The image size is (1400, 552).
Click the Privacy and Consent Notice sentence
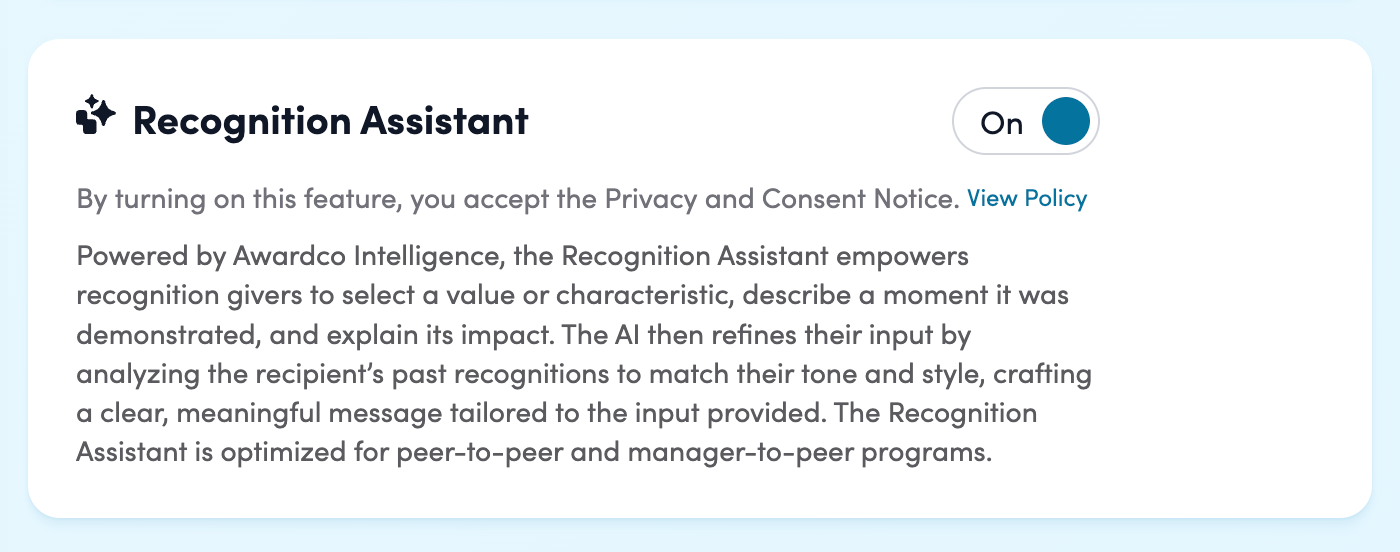(x=517, y=199)
